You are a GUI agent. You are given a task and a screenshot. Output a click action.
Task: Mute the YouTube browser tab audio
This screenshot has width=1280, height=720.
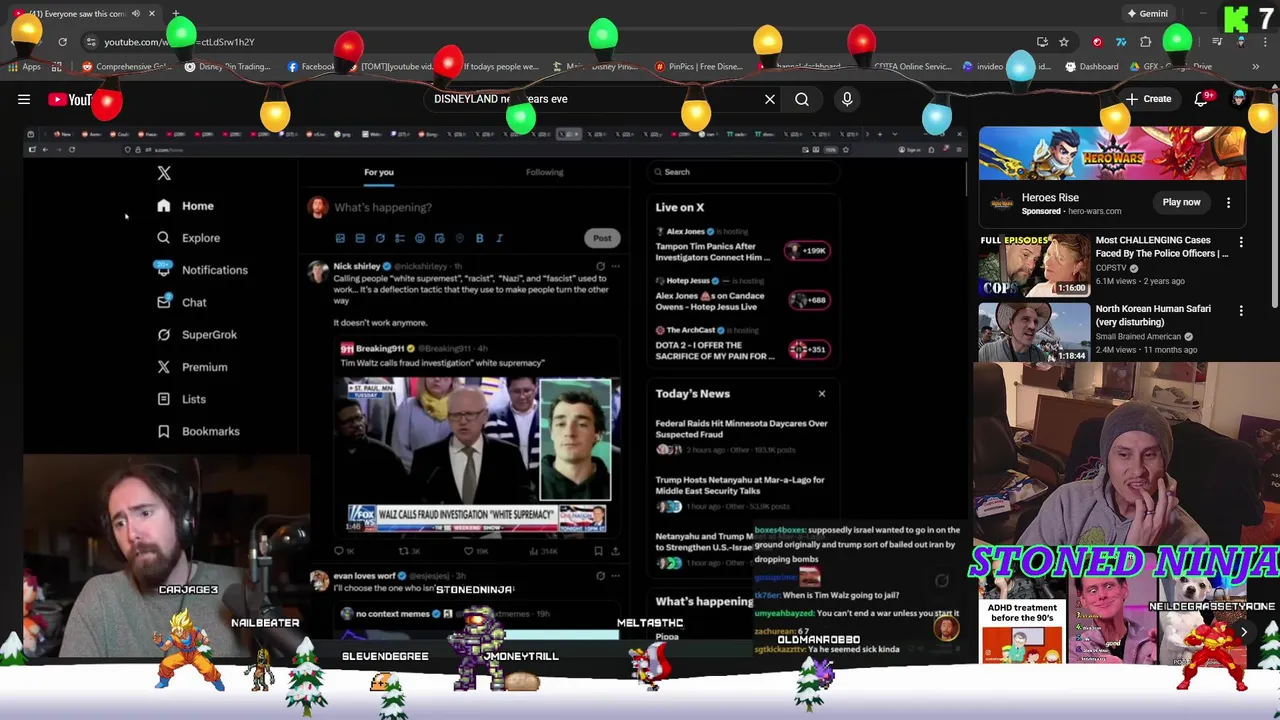tap(136, 14)
